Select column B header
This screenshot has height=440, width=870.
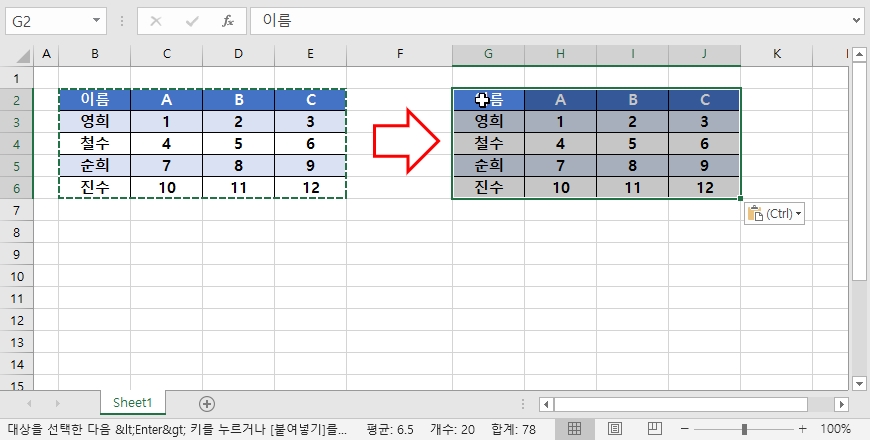95,54
